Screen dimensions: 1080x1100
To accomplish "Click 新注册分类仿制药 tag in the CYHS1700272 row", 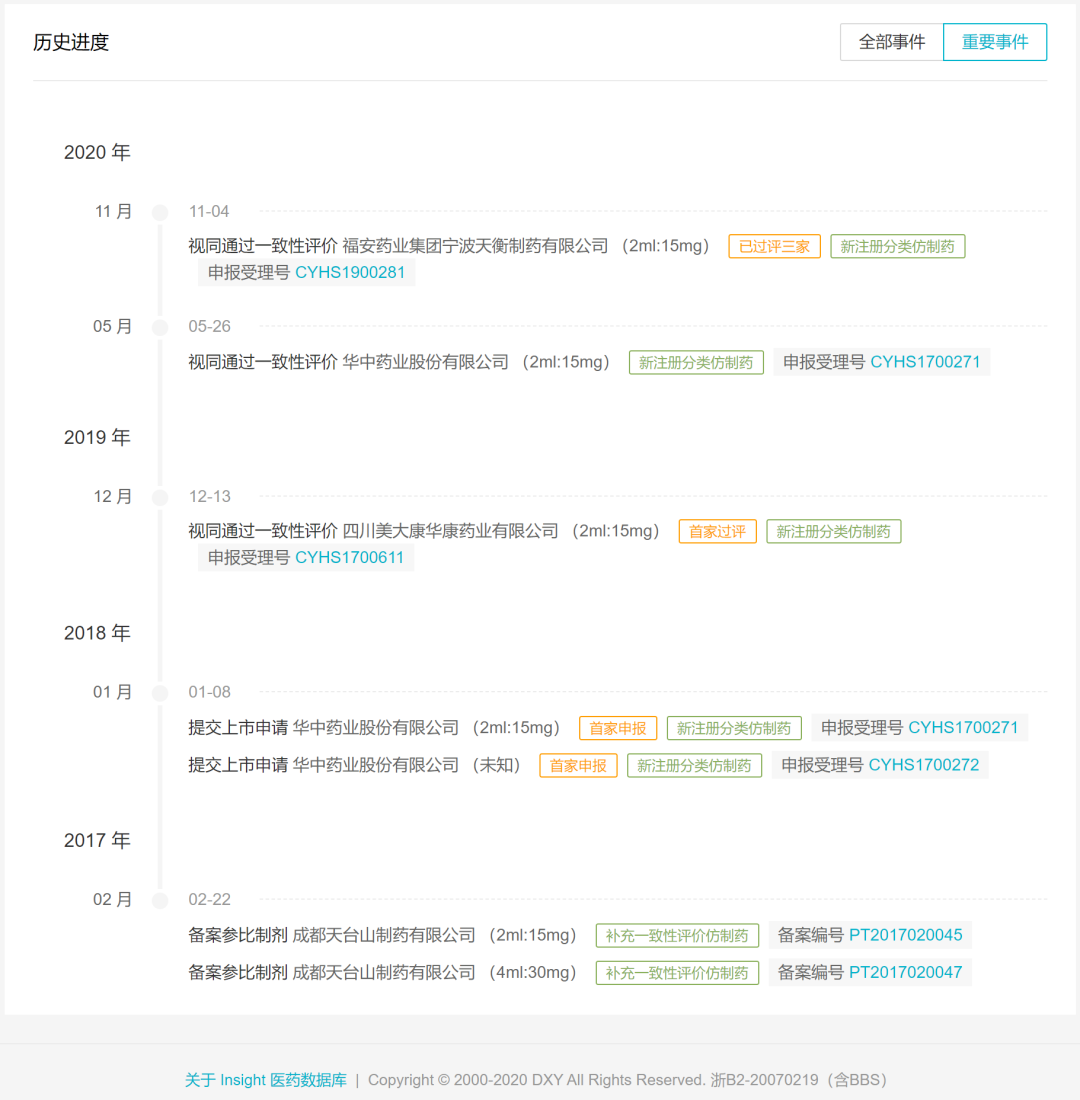I will point(694,765).
